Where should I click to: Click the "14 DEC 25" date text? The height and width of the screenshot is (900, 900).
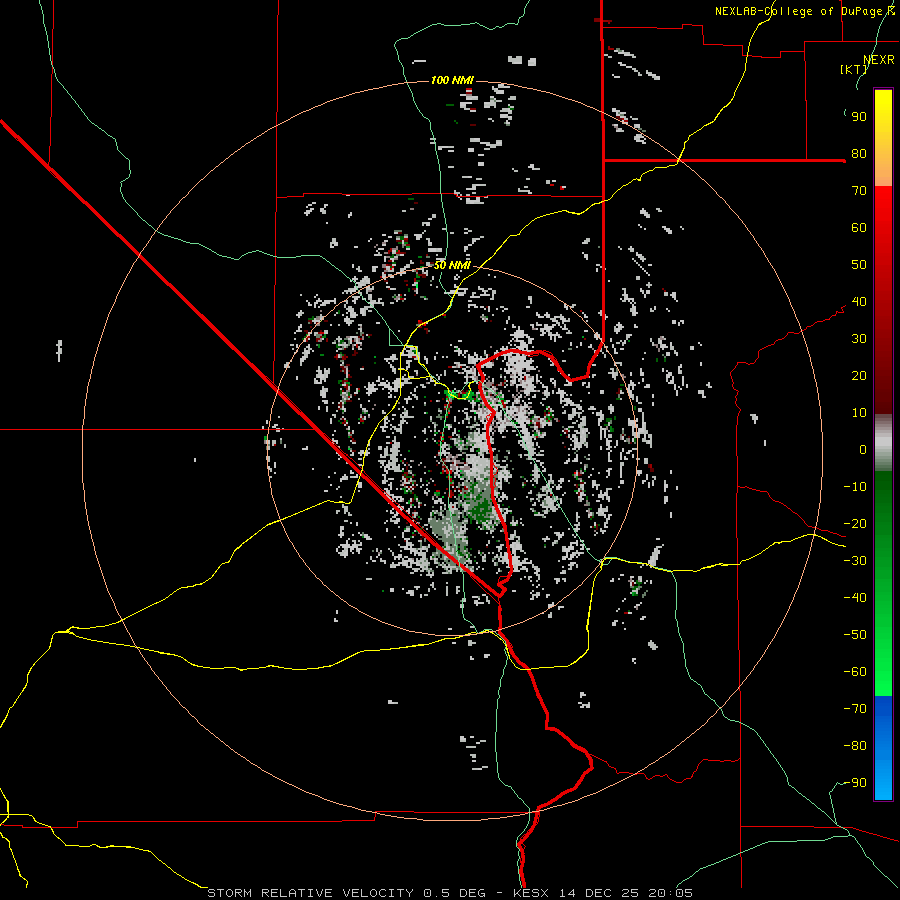[x=599, y=893]
